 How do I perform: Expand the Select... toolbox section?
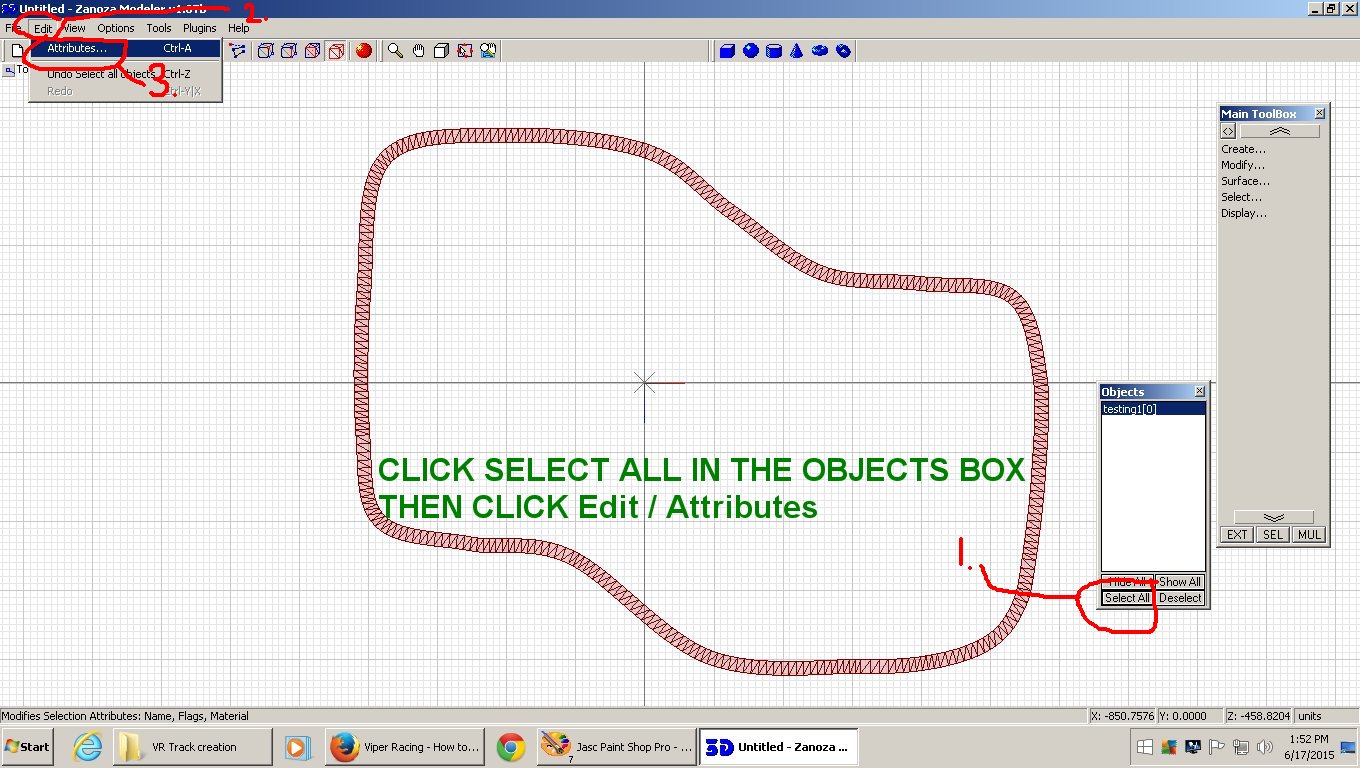click(x=1241, y=197)
